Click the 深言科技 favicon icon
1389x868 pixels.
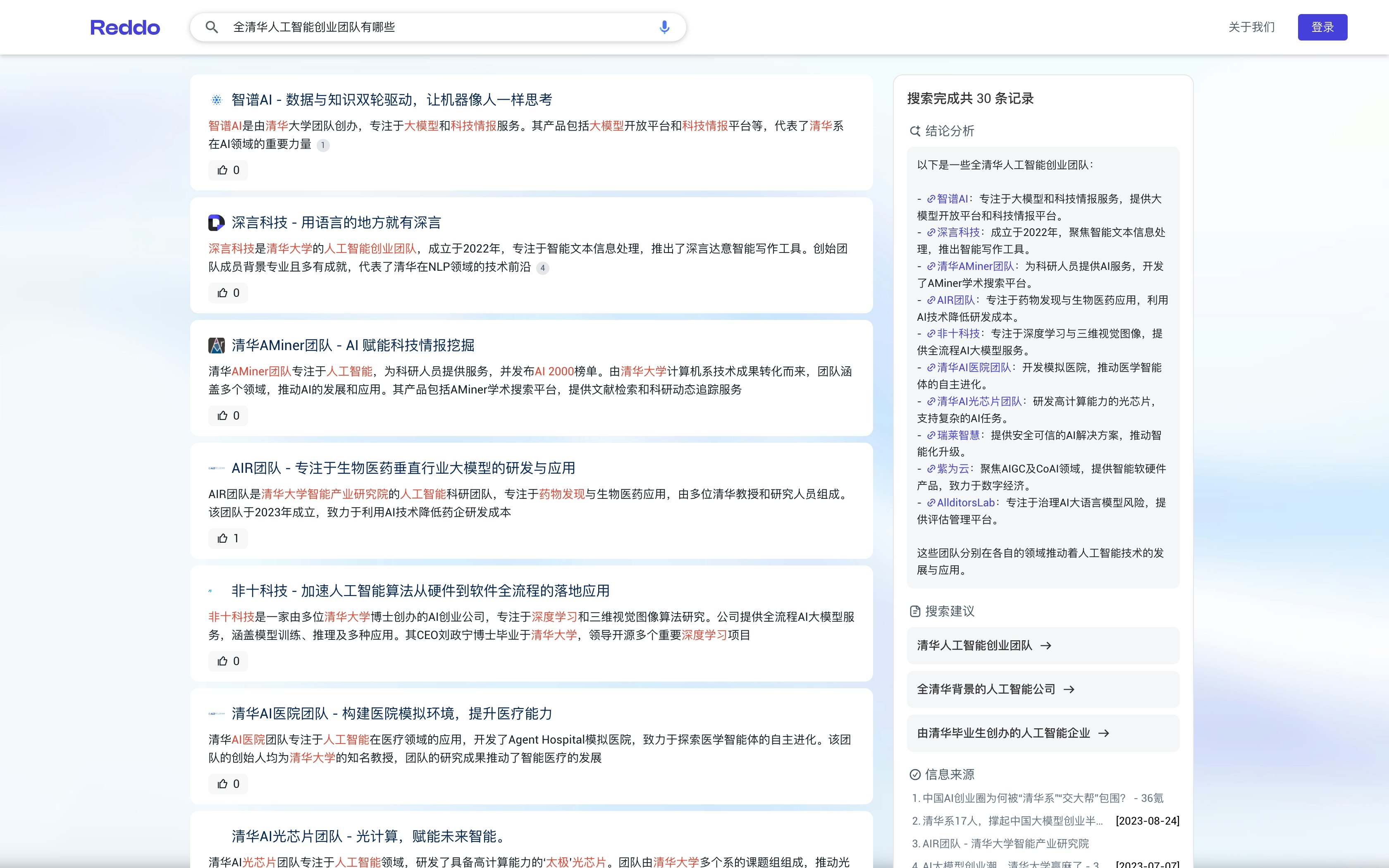(x=216, y=223)
